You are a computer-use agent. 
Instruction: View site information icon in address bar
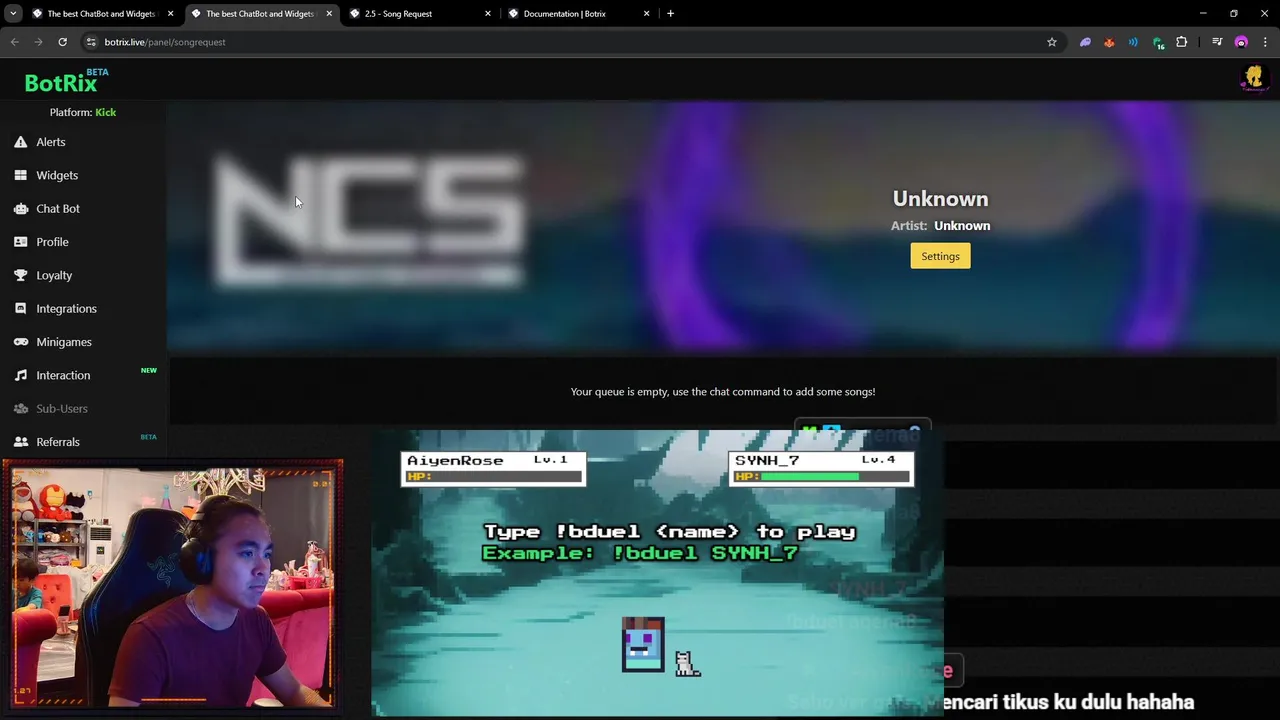point(90,42)
